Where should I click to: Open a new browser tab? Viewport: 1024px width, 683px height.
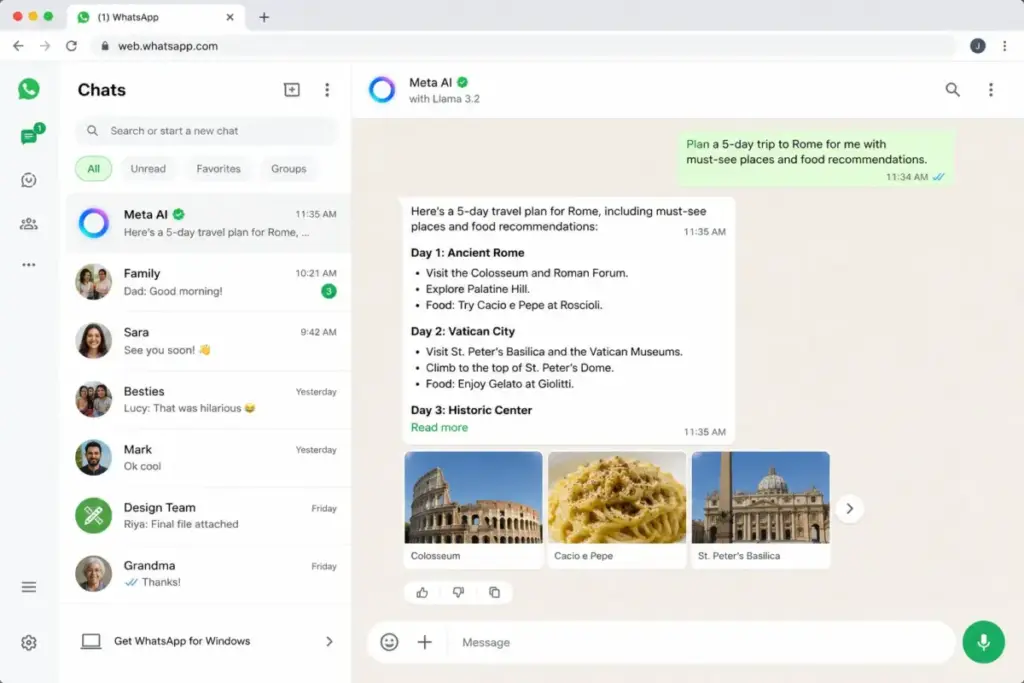click(264, 18)
